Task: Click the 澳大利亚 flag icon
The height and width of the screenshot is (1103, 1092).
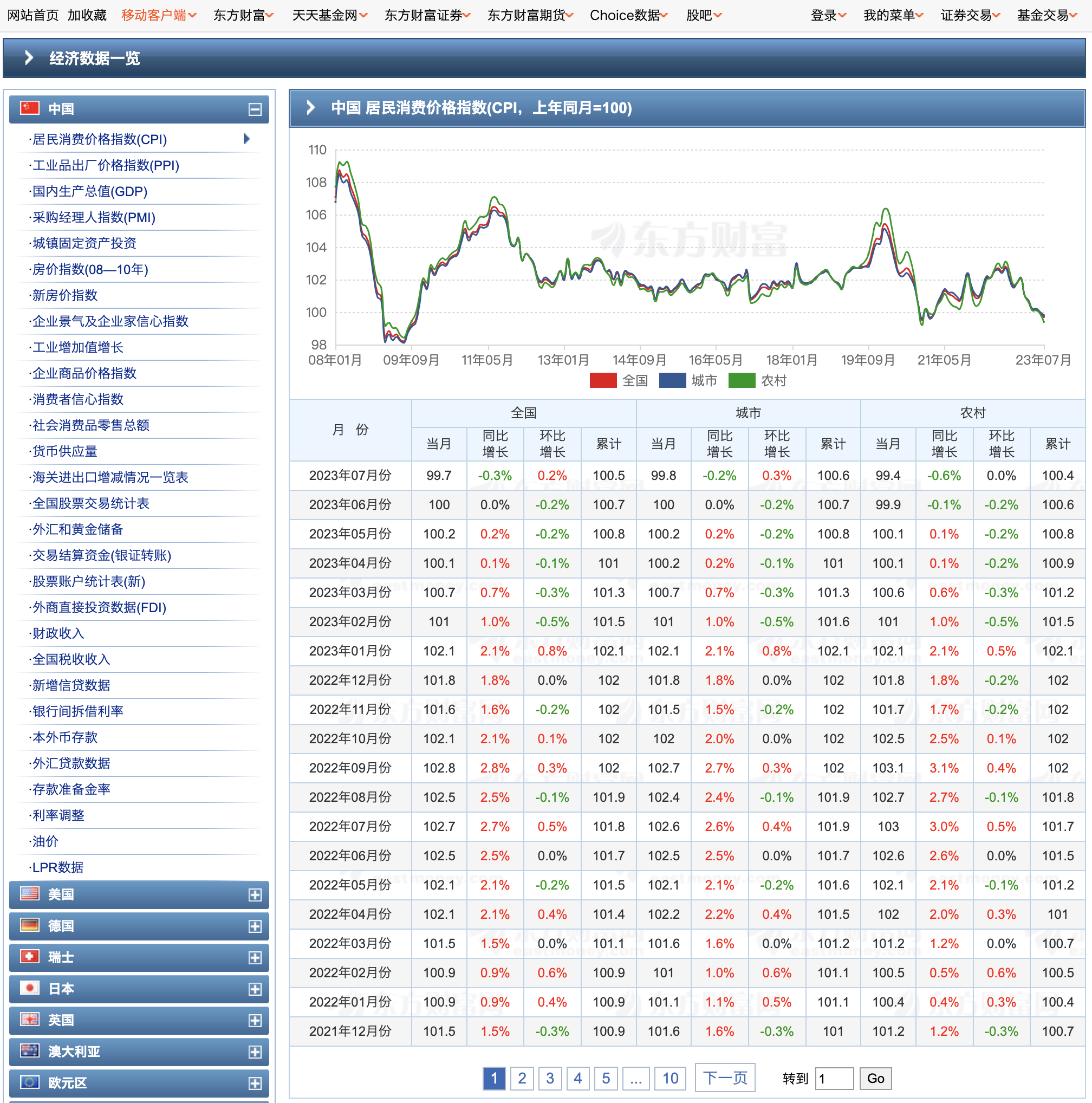Action: tap(30, 1051)
